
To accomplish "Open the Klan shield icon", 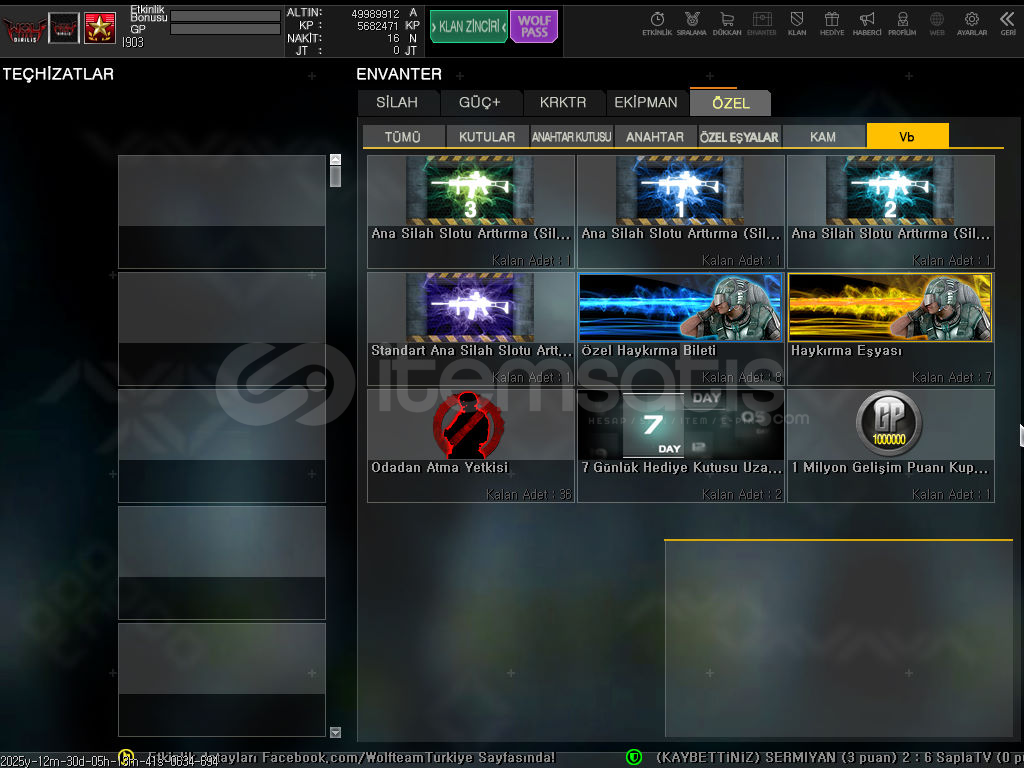I will (797, 23).
